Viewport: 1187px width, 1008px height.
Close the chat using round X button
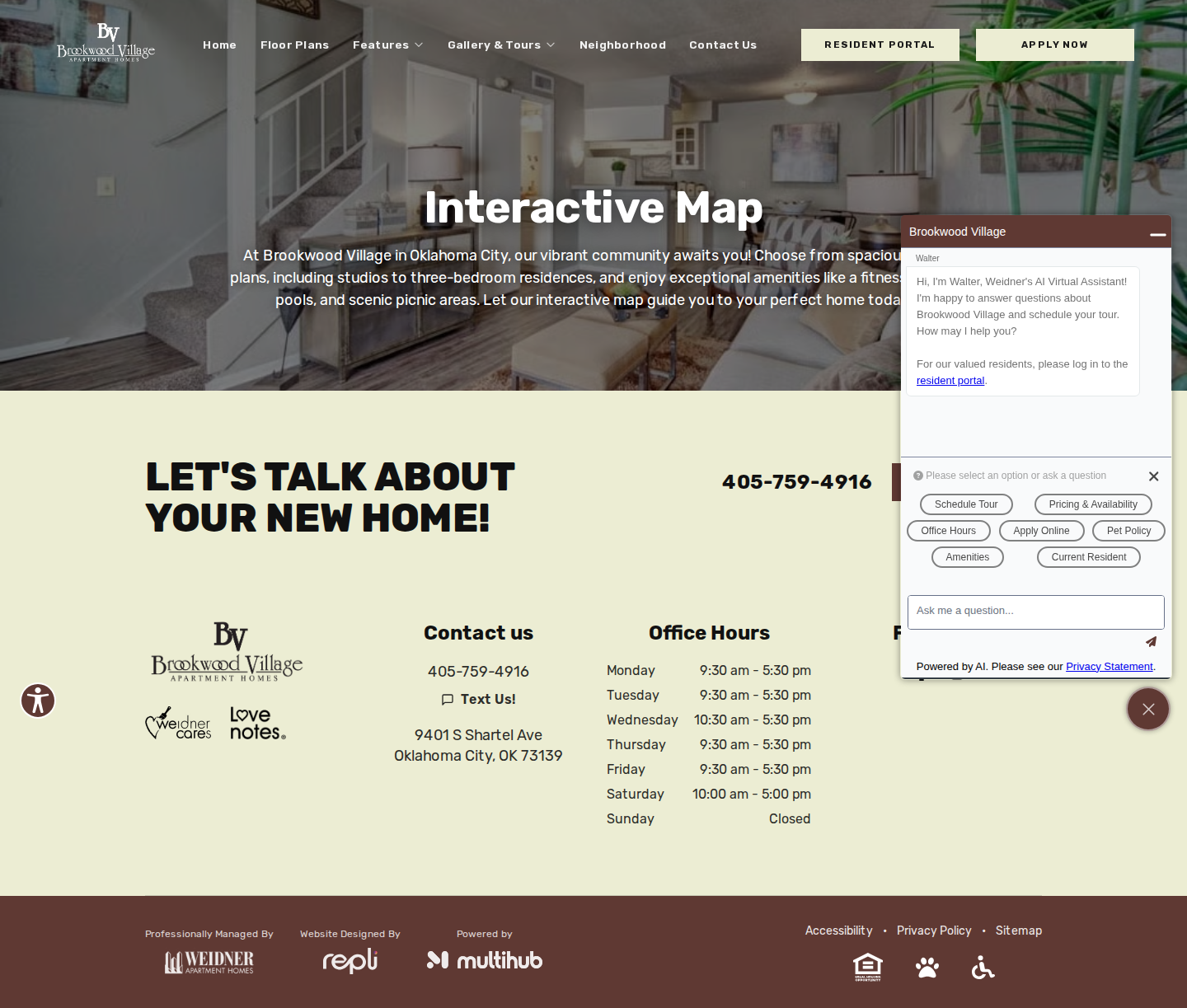1148,709
